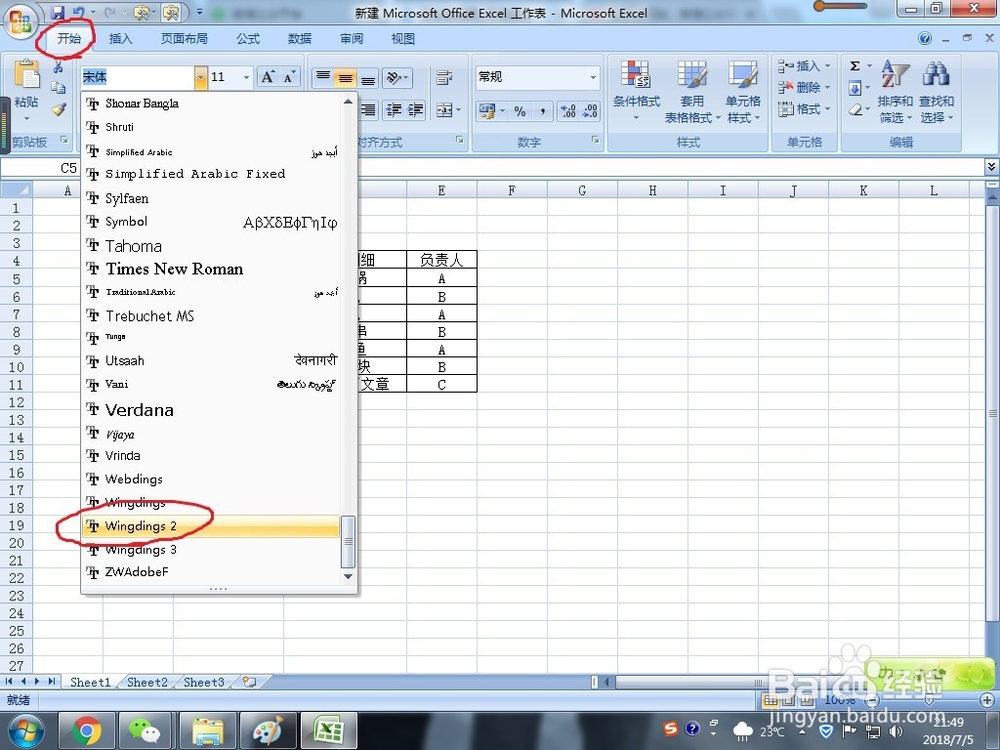The width and height of the screenshot is (1000, 750).
Task: Open the text orientation dropdown
Action: pos(397,78)
